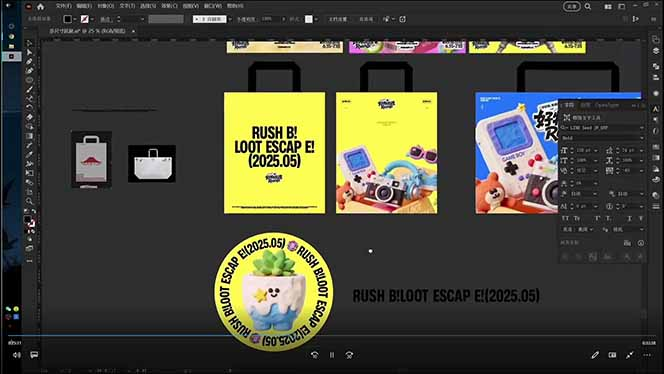This screenshot has height=374, width=664.
Task: Open the 文件(F) menu
Action: [x=64, y=6]
